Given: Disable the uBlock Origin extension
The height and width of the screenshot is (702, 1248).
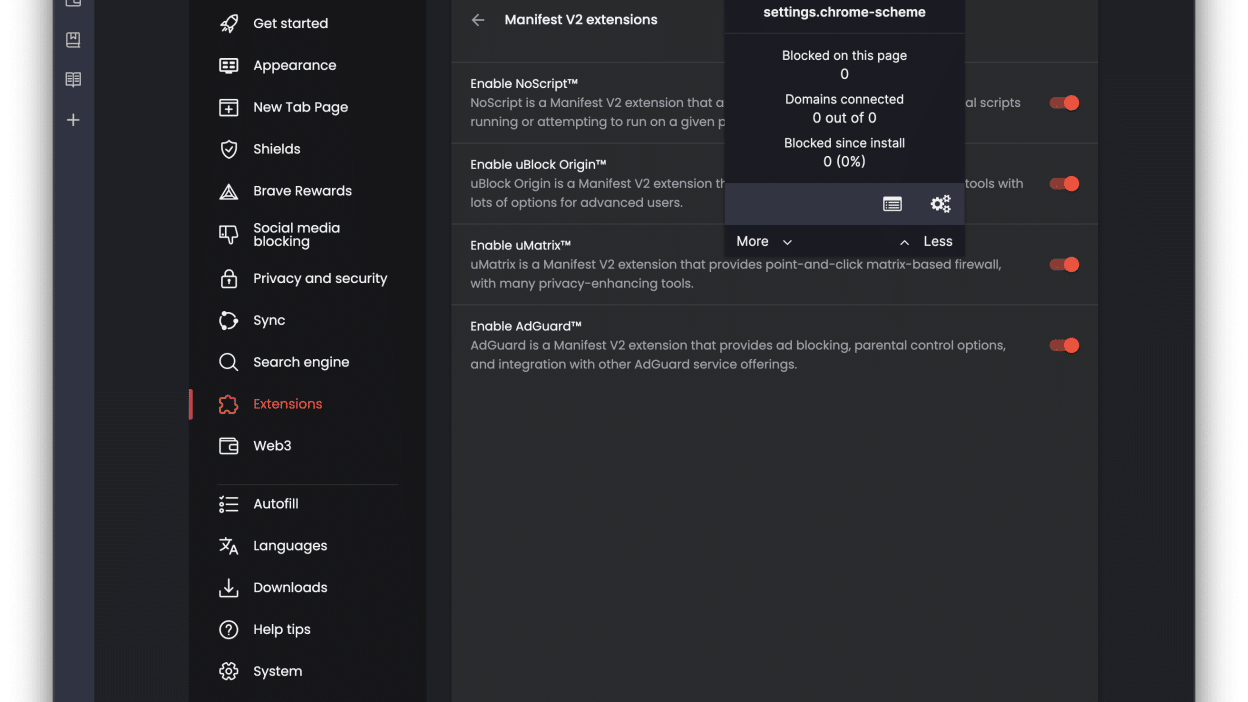Looking at the screenshot, I should [x=1063, y=183].
